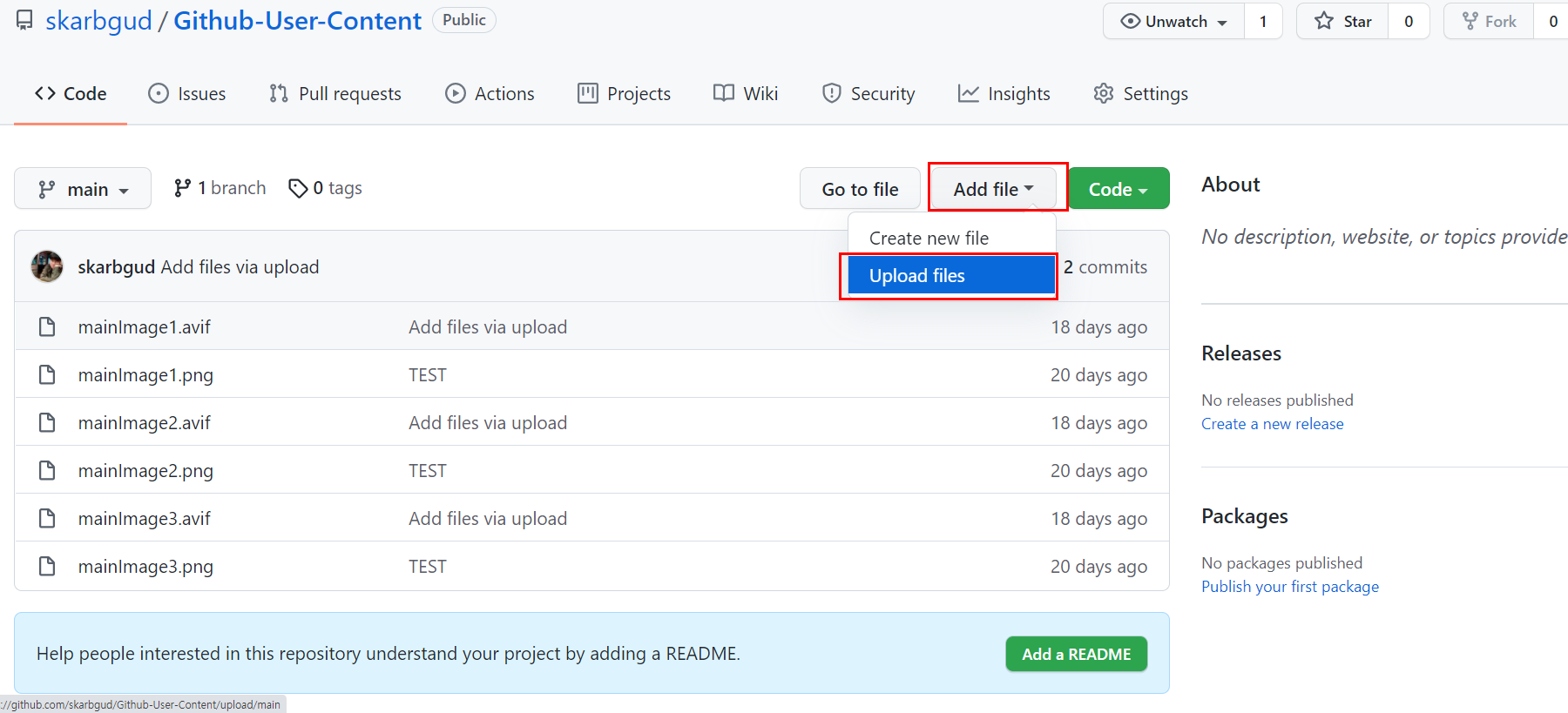Click the tag icon beside '0 tags'

(298, 188)
